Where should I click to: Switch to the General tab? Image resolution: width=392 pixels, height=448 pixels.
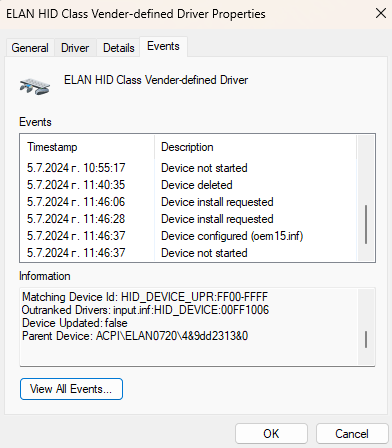click(x=30, y=48)
